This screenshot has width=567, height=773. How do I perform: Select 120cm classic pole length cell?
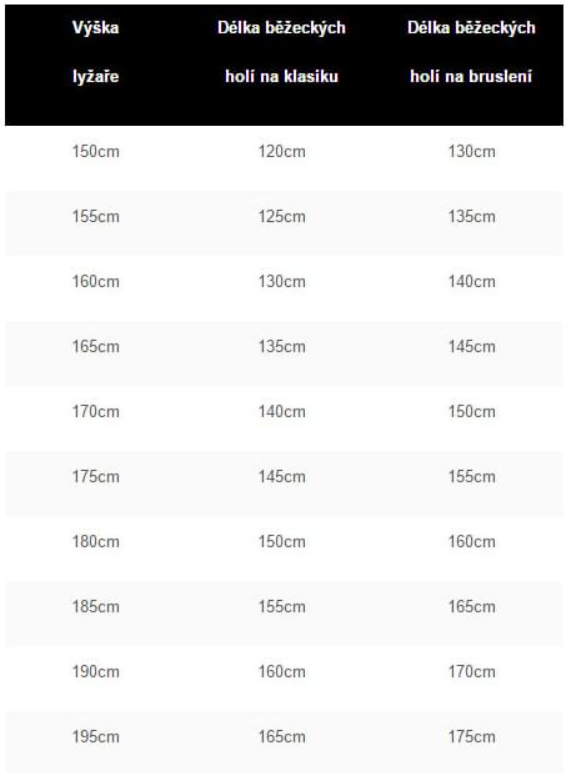[282, 151]
